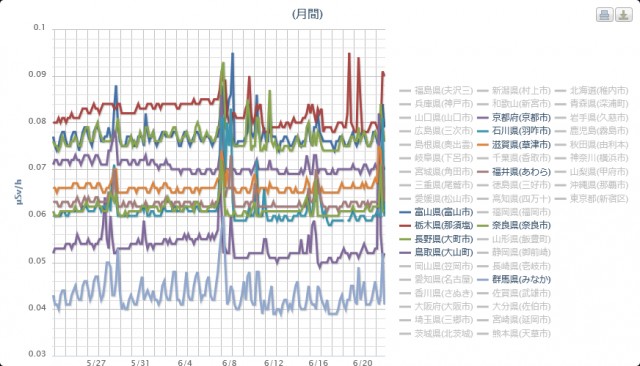Hide the 石川県(羽咋市) series
Screen dimensions: 640x366
tap(514, 131)
